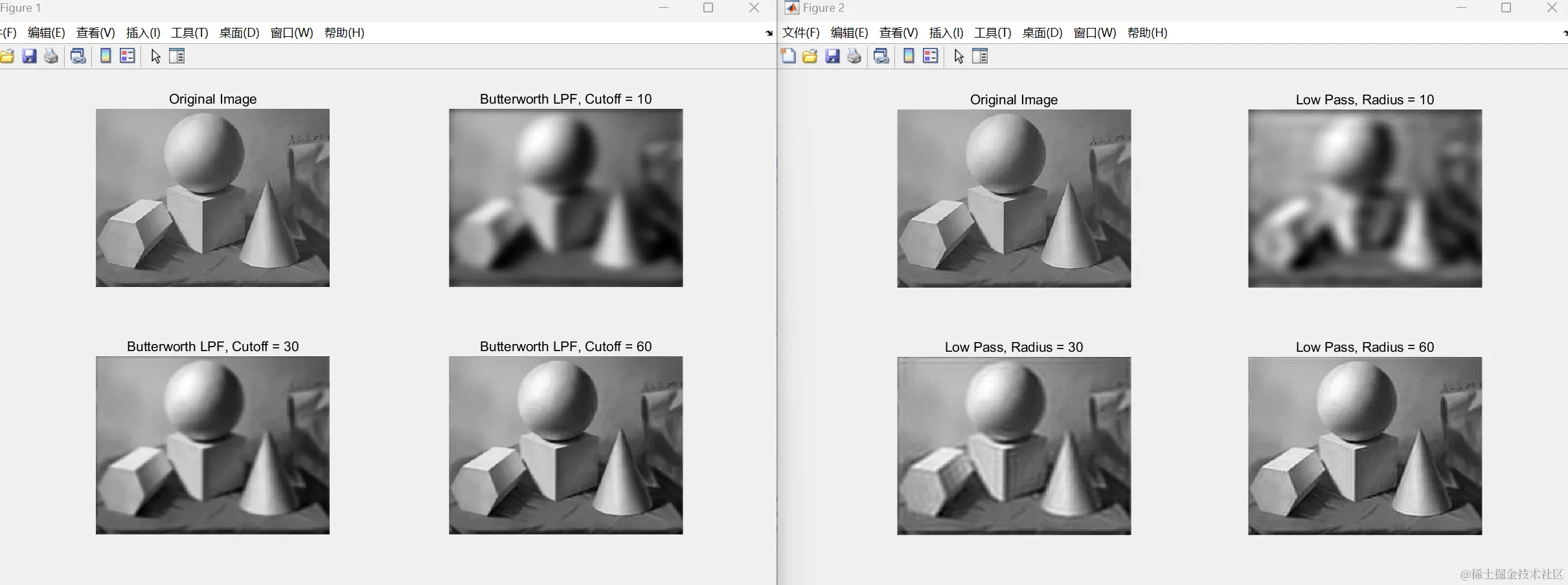Viewport: 1568px width, 585px height.
Task: Insert Legend using Figure 1 toolbar
Action: [128, 56]
